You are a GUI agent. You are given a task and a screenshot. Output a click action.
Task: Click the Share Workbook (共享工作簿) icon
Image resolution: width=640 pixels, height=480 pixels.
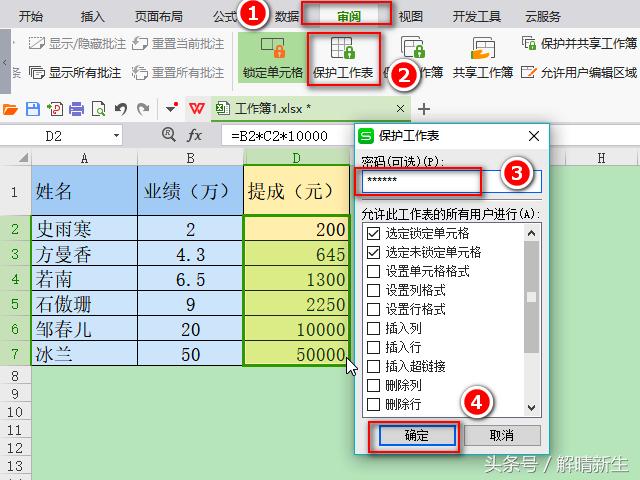[483, 48]
